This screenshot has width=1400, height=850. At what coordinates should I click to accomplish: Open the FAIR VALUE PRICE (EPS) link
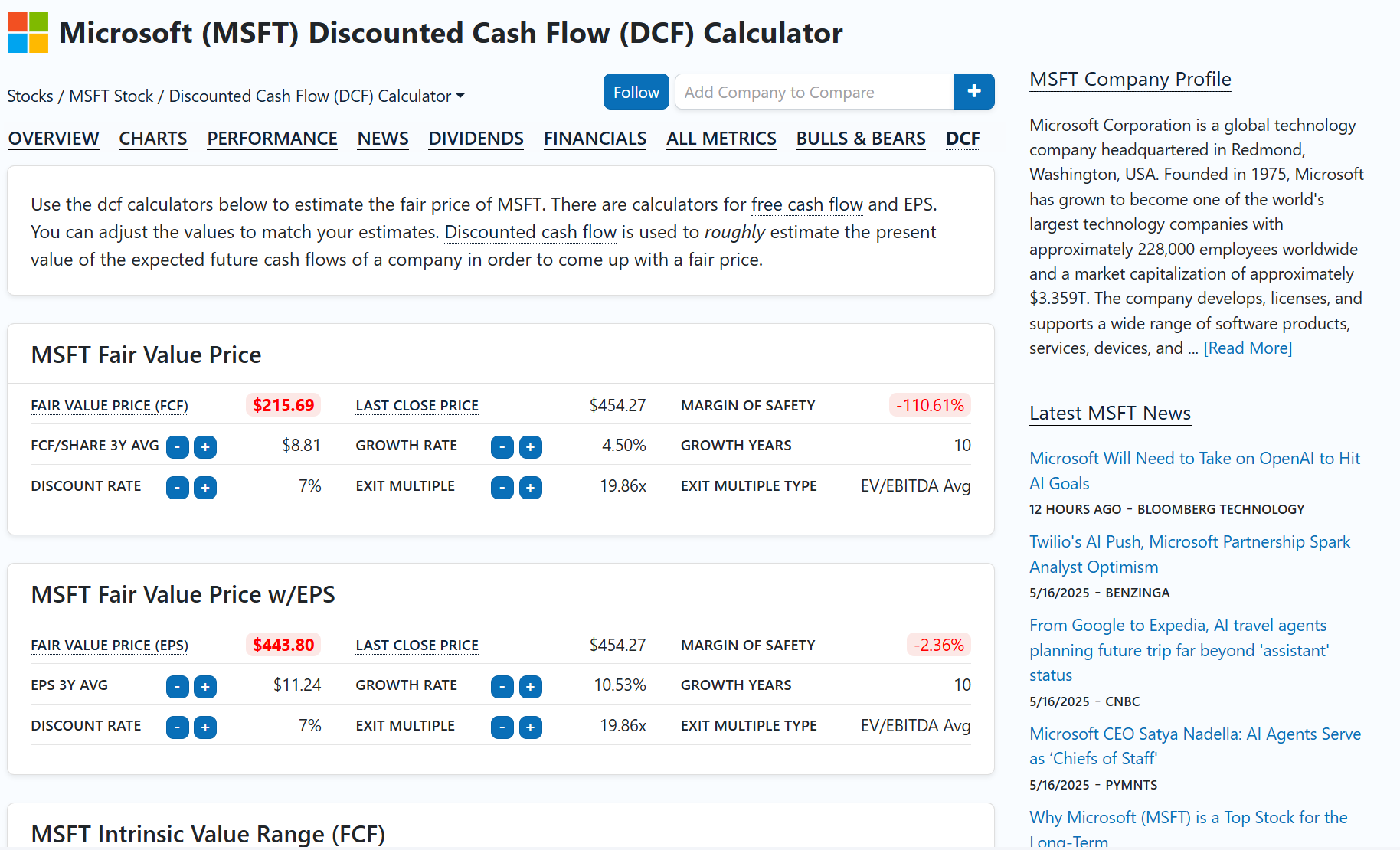point(110,646)
